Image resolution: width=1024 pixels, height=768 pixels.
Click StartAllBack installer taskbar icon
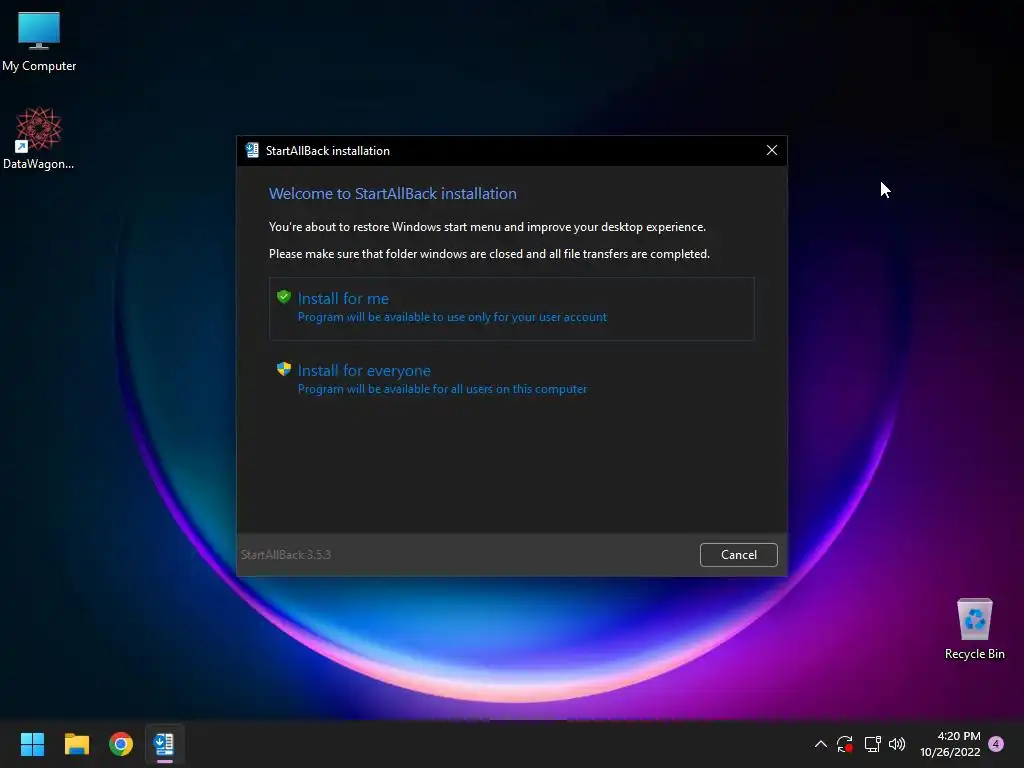coord(165,744)
